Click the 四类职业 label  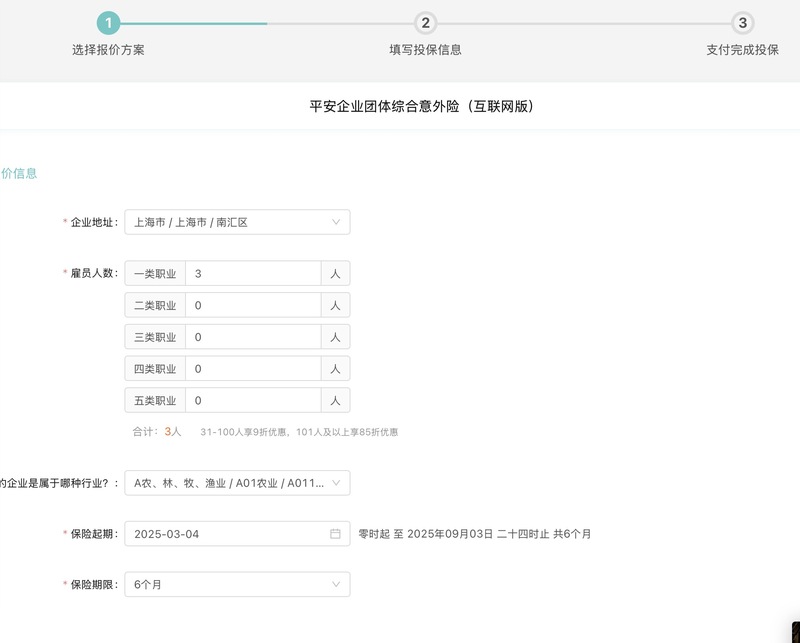point(155,369)
